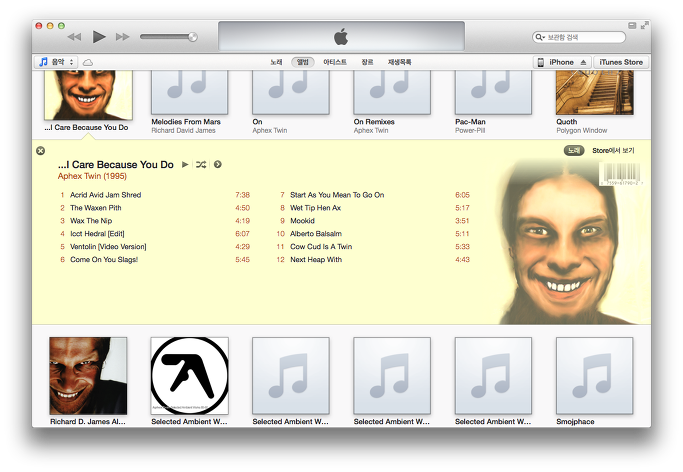The width and height of the screenshot is (683, 472).
Task: Open the Richard D. James Album cover
Action: pos(88,376)
